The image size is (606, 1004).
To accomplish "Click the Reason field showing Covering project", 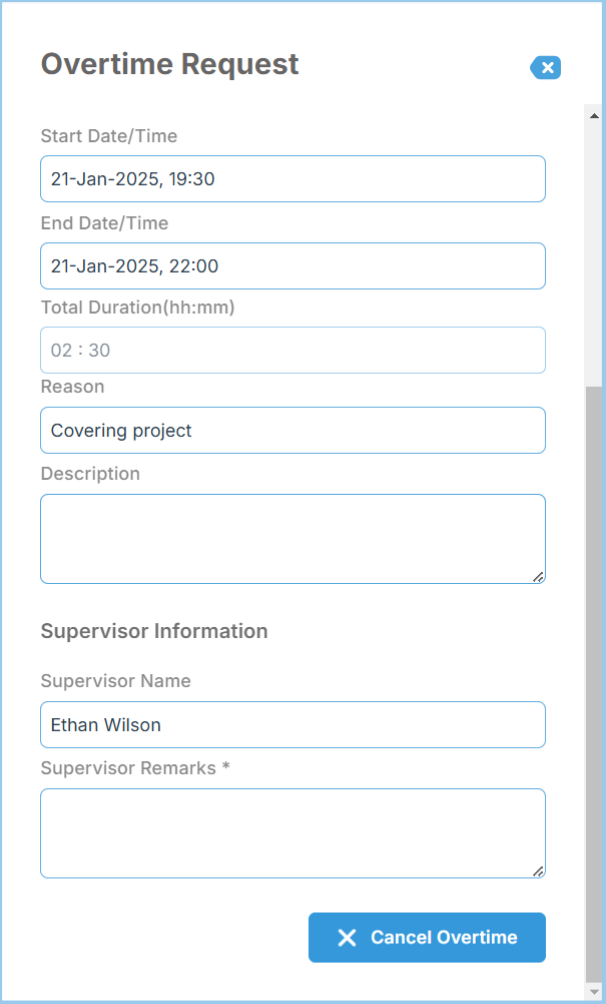I will coord(293,430).
